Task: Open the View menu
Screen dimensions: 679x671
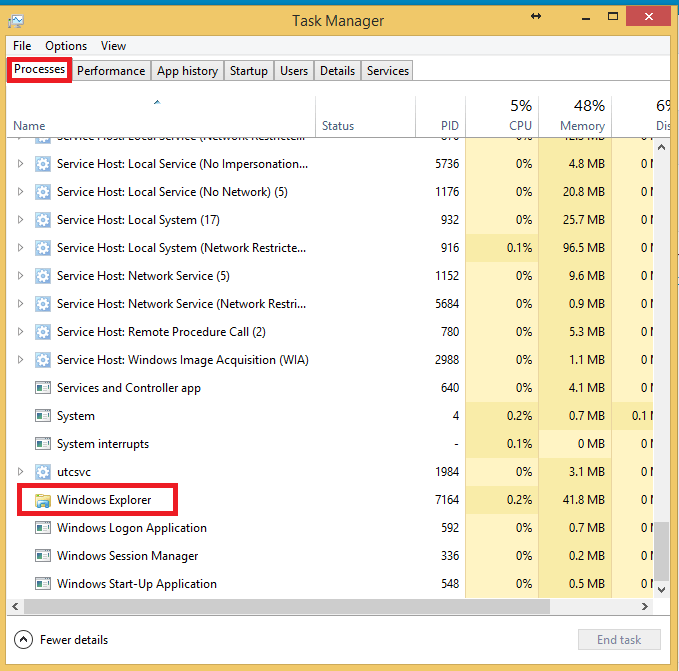Action: (113, 46)
